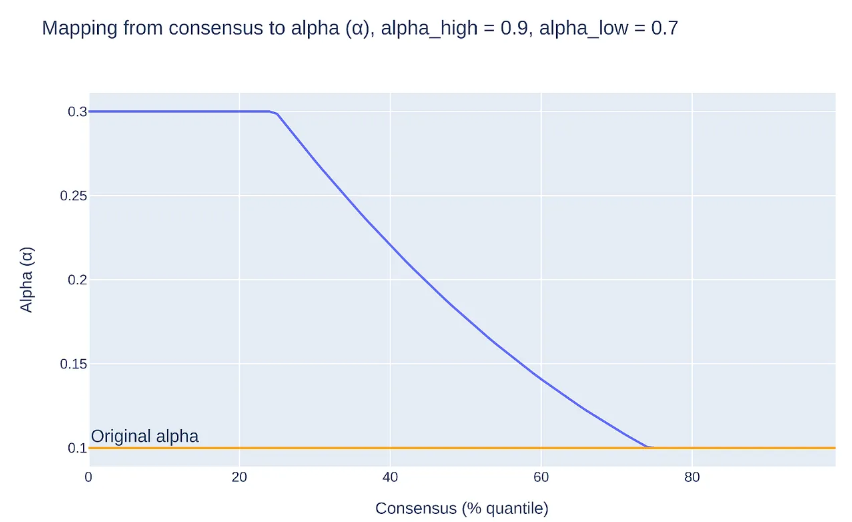
Task: Click the 60 x-axis tick label
Action: click(x=541, y=477)
